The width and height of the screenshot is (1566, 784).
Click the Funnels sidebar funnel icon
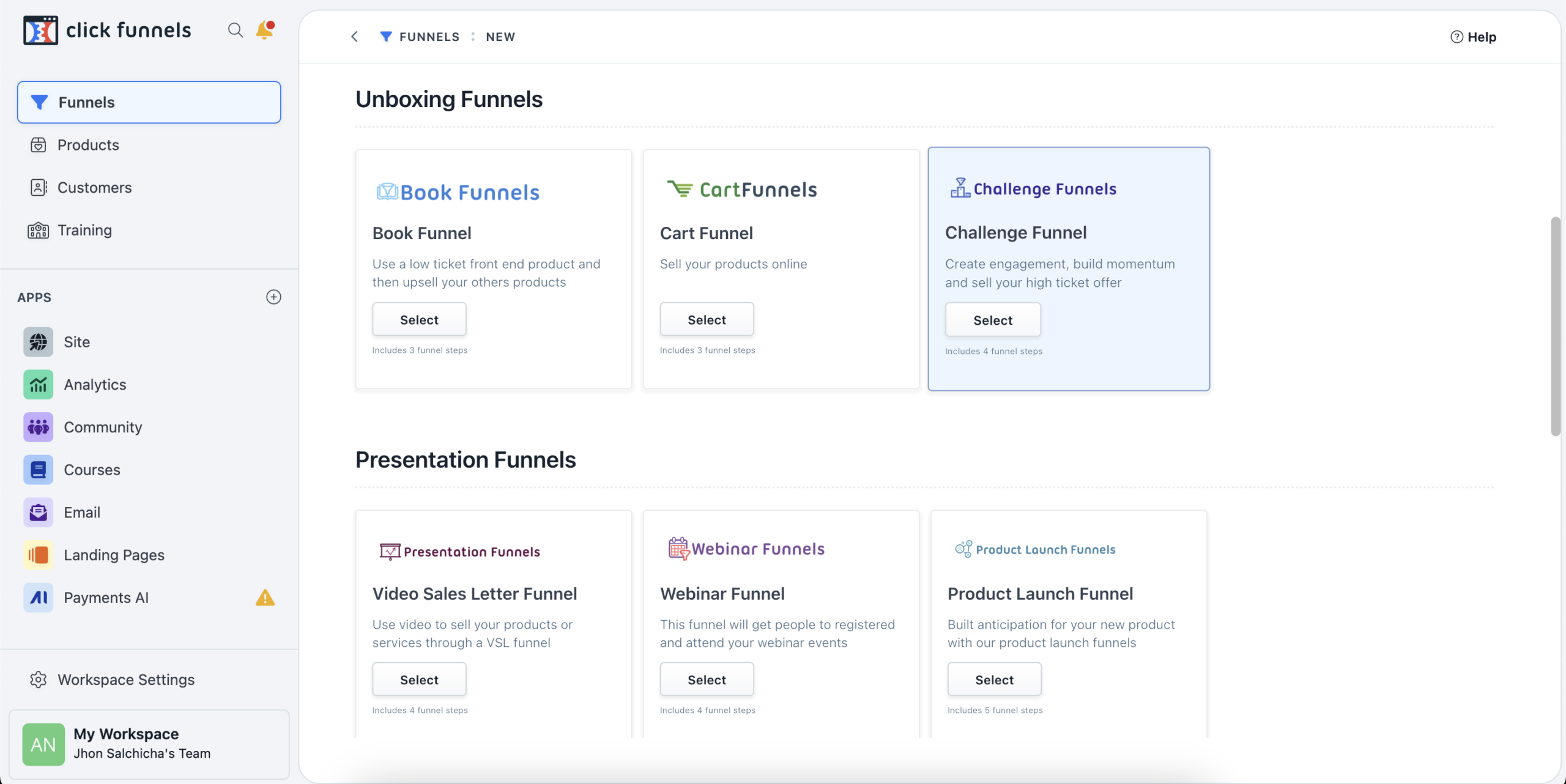point(39,102)
